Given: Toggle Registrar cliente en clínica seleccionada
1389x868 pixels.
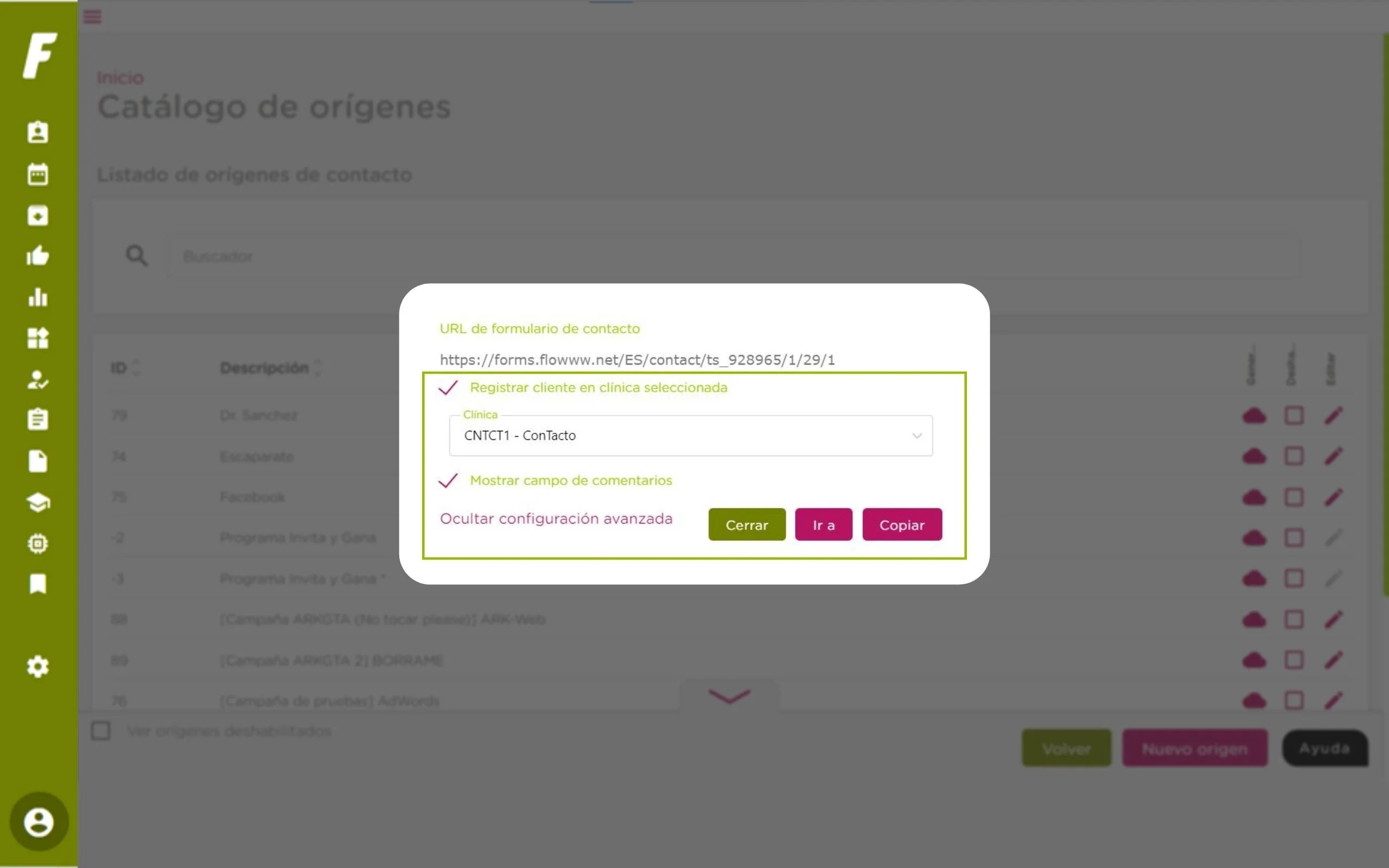Looking at the screenshot, I should (448, 388).
